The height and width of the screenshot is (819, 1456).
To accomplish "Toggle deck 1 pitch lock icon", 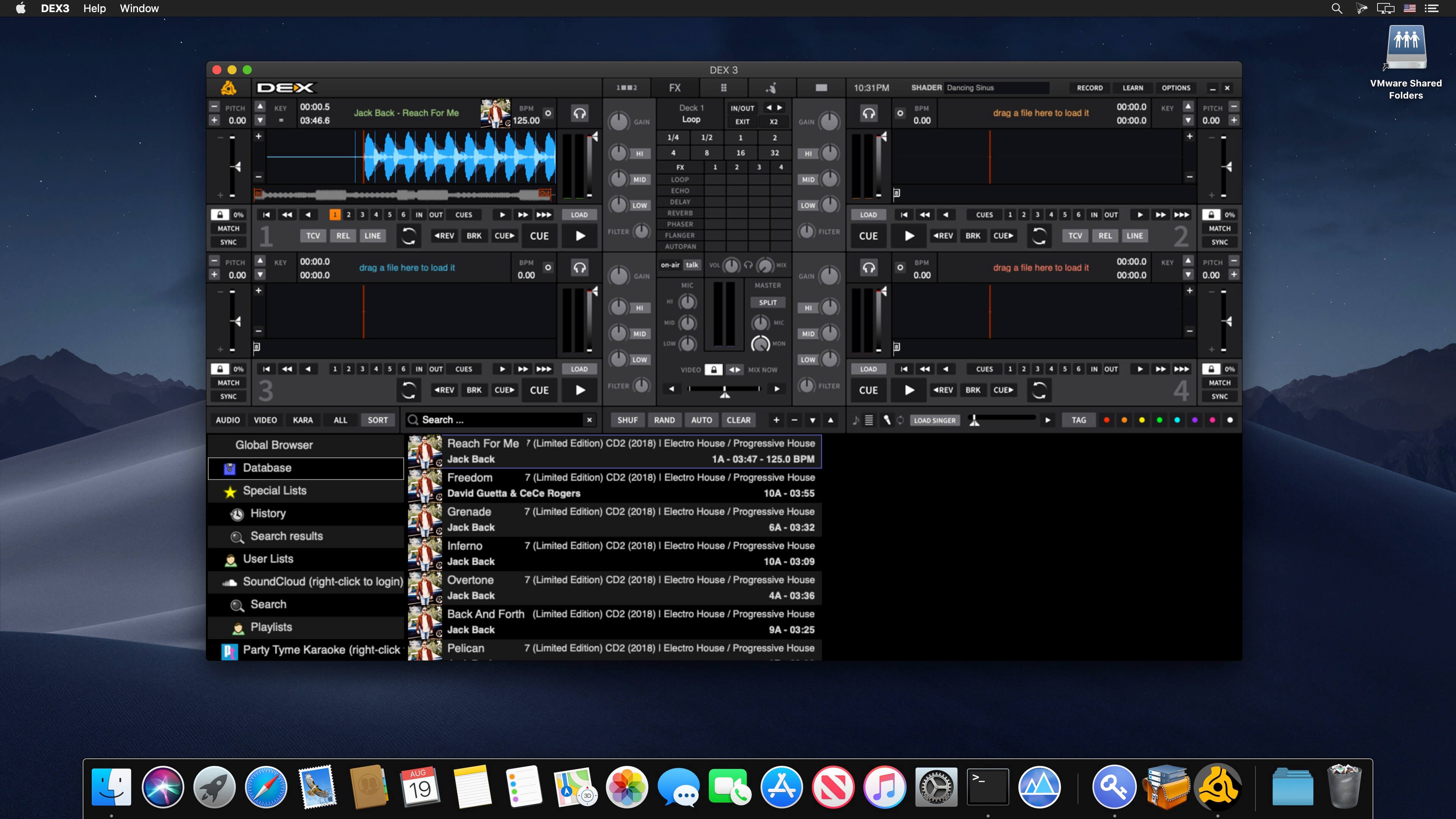I will pos(220,215).
